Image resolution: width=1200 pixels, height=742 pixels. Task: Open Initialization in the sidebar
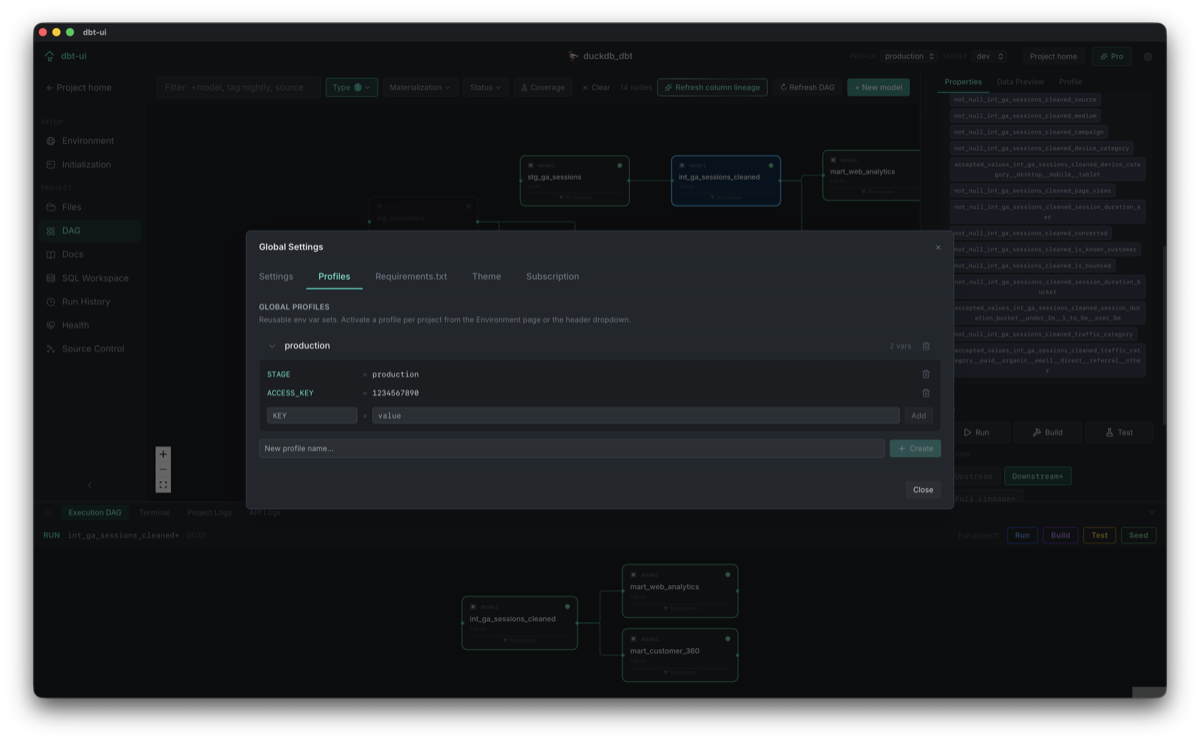coord(86,164)
